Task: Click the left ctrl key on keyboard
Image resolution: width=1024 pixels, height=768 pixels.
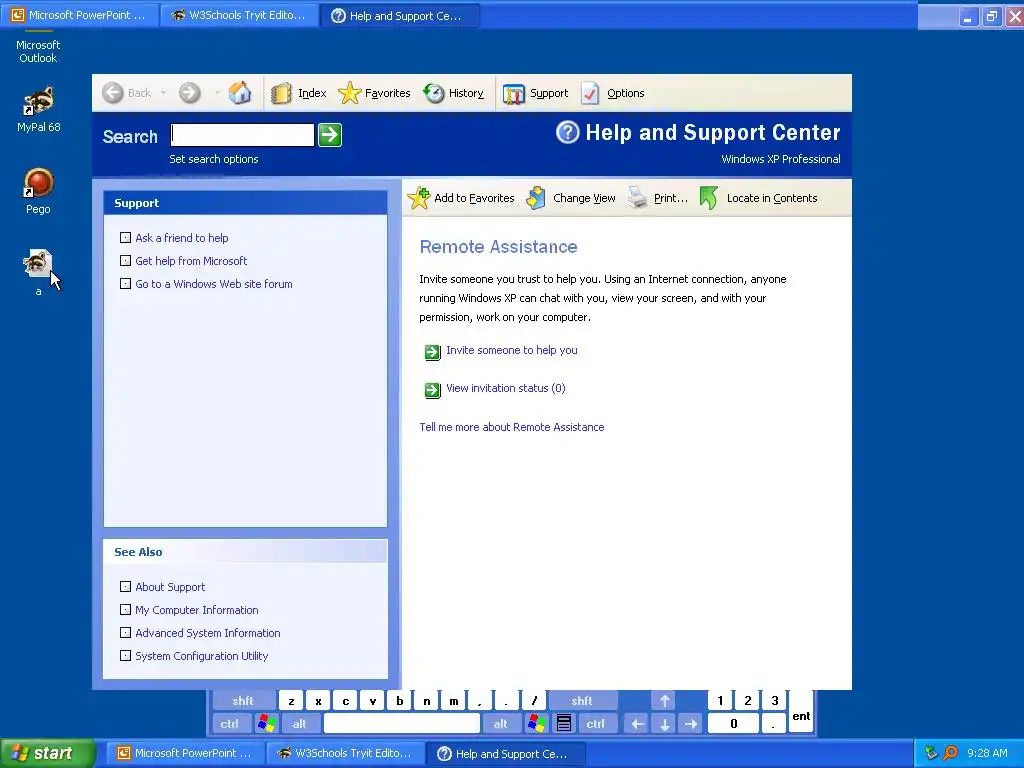Action: [x=229, y=724]
